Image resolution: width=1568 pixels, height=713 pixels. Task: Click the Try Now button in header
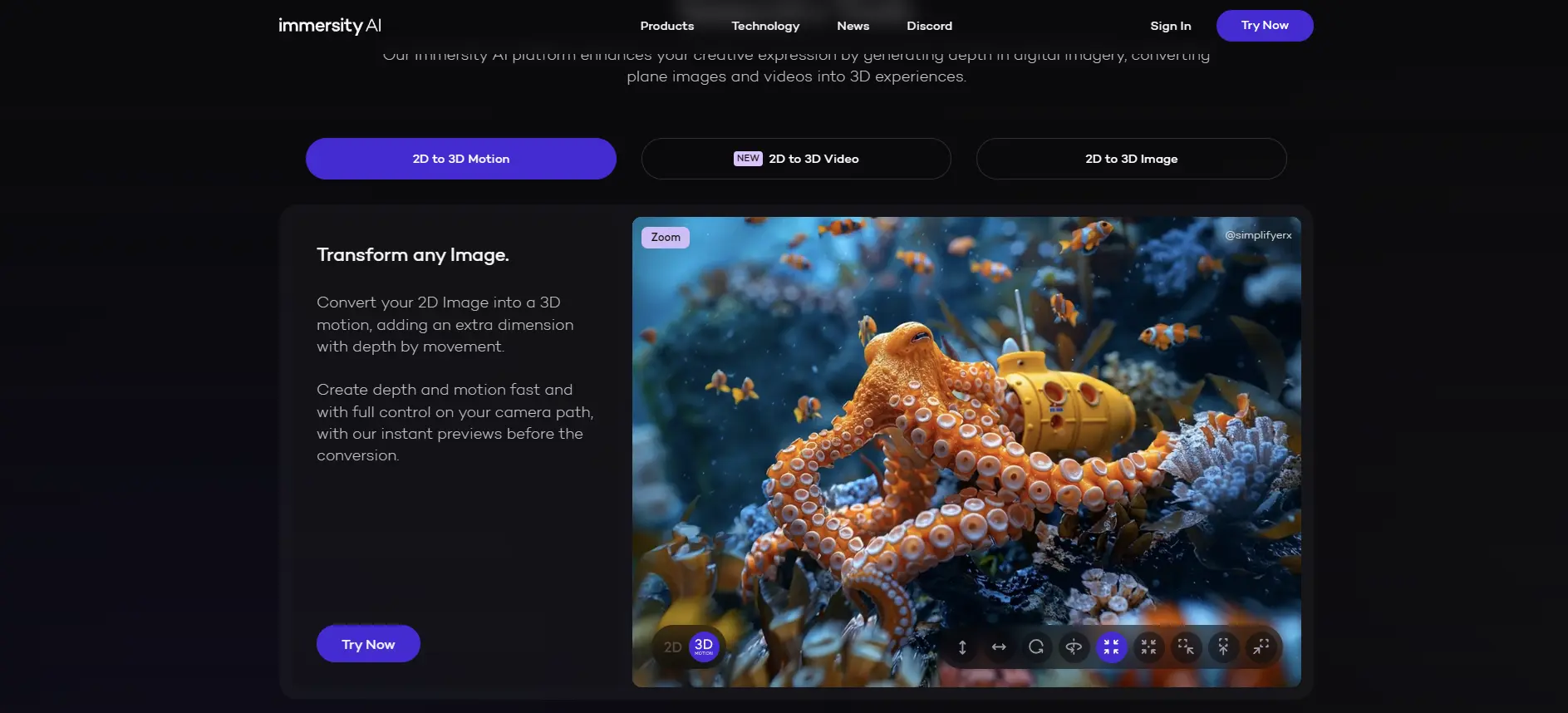(x=1265, y=26)
